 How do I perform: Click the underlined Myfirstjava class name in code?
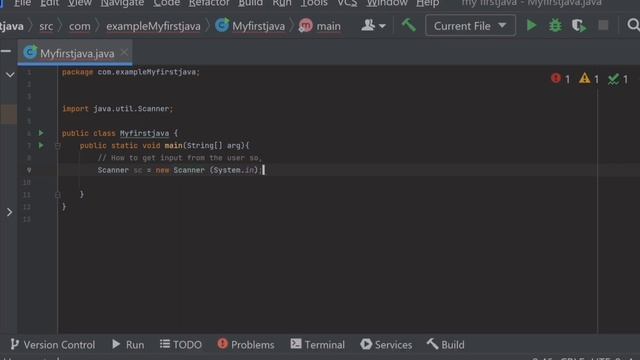tap(144, 133)
